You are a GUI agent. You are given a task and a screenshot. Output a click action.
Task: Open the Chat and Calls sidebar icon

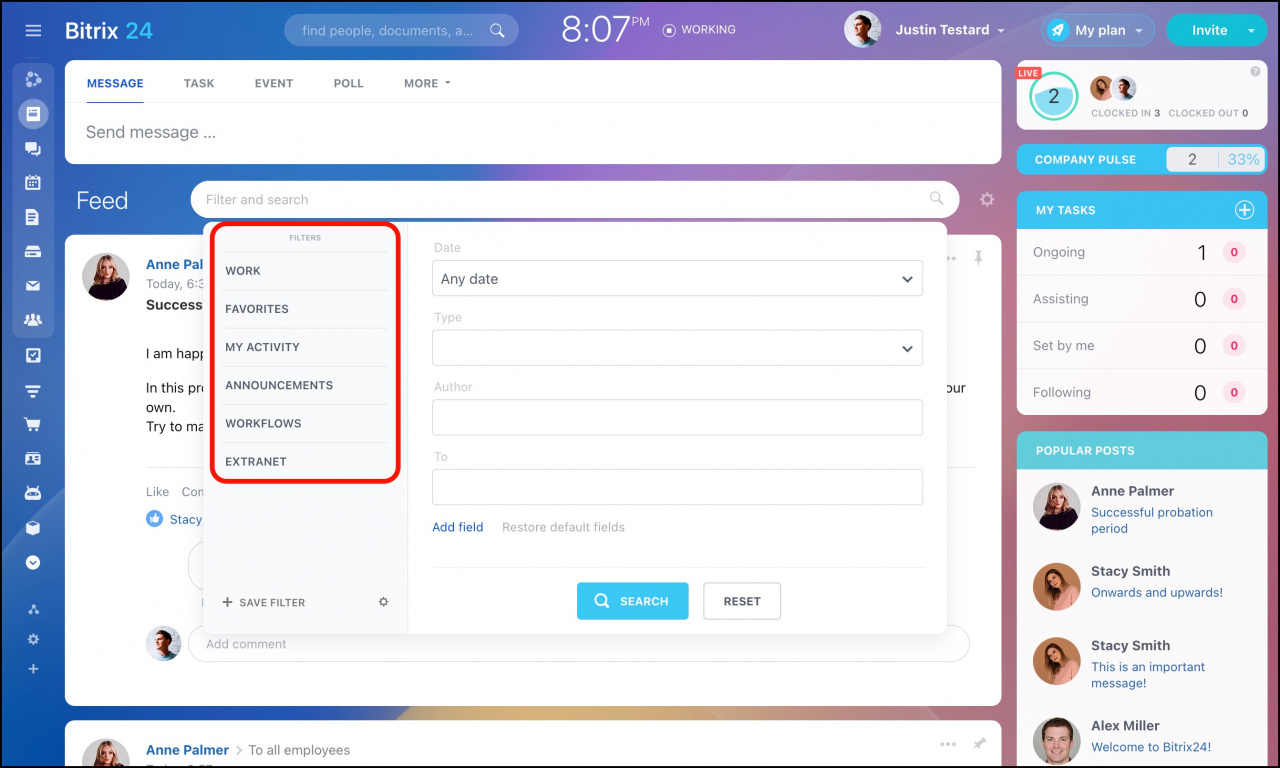coord(33,149)
